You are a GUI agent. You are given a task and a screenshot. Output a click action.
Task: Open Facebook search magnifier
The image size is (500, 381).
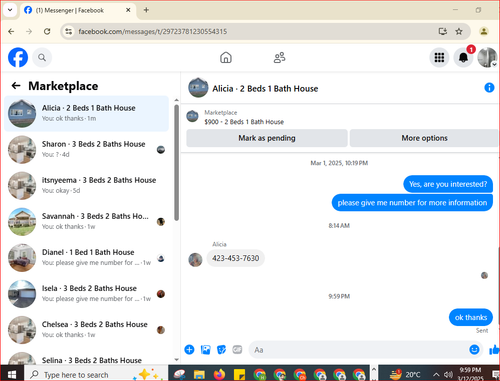pos(42,58)
